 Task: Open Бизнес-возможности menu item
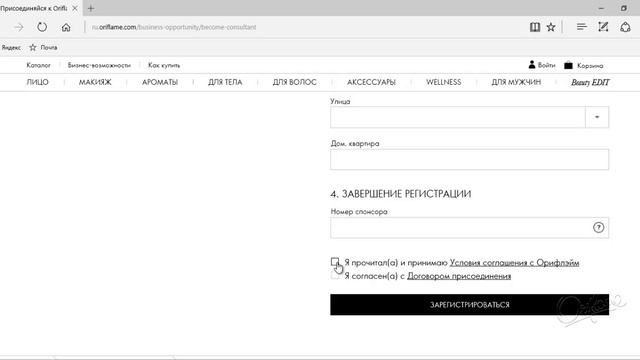[x=99, y=65]
